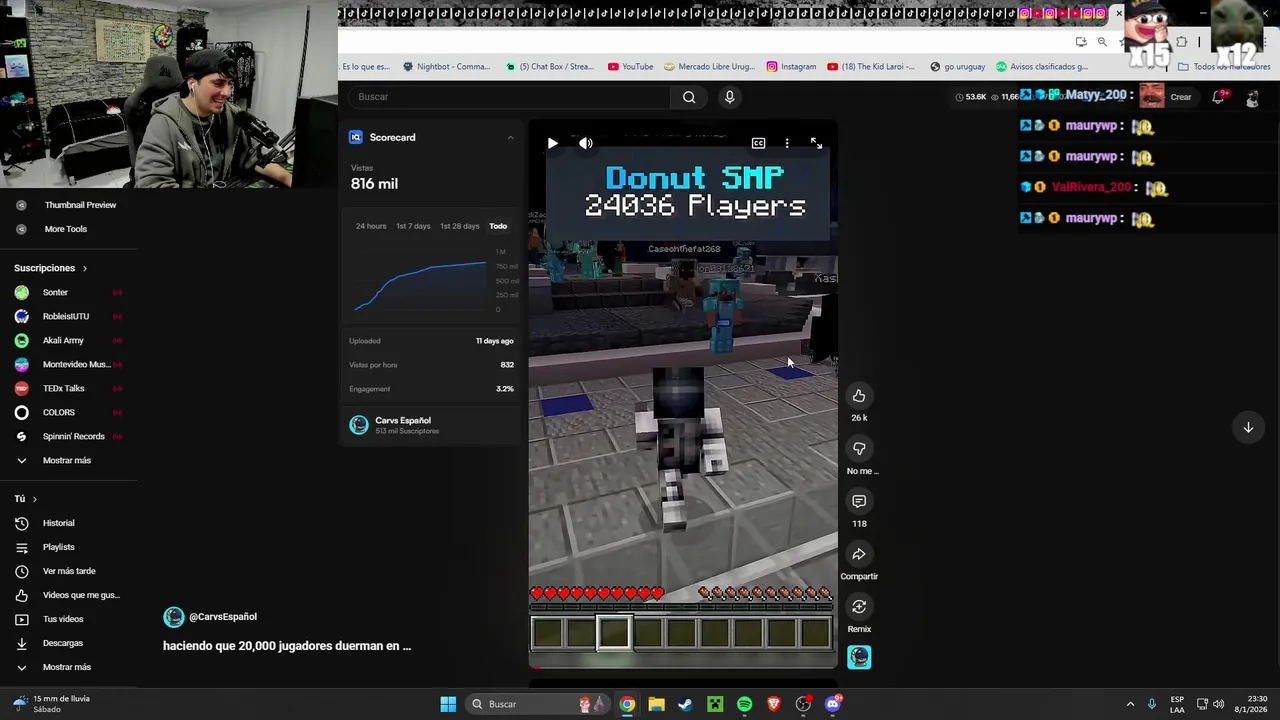Like the short with 26 k likes
1280x720 pixels.
[859, 396]
